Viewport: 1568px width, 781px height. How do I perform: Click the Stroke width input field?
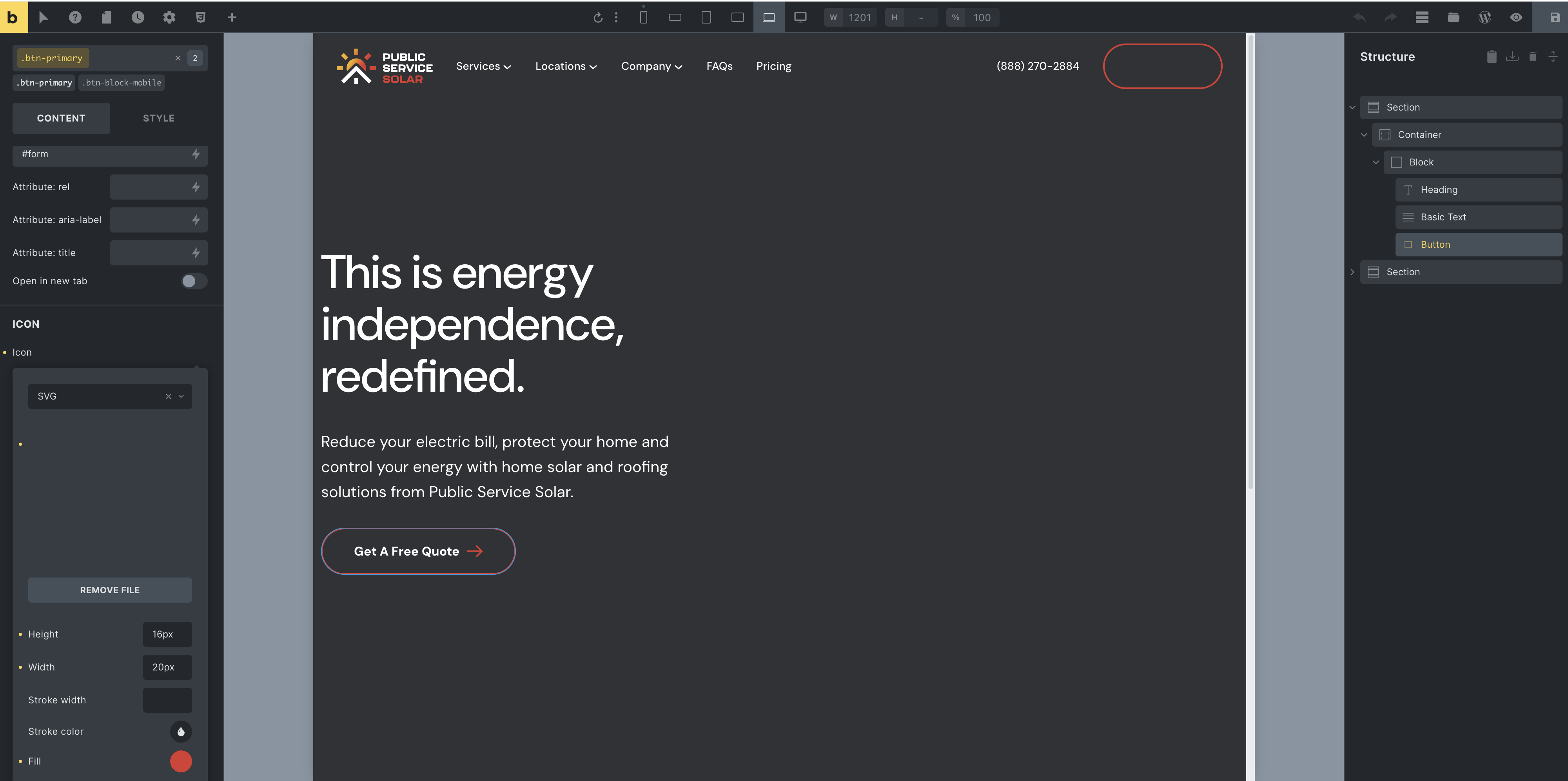tap(167, 700)
